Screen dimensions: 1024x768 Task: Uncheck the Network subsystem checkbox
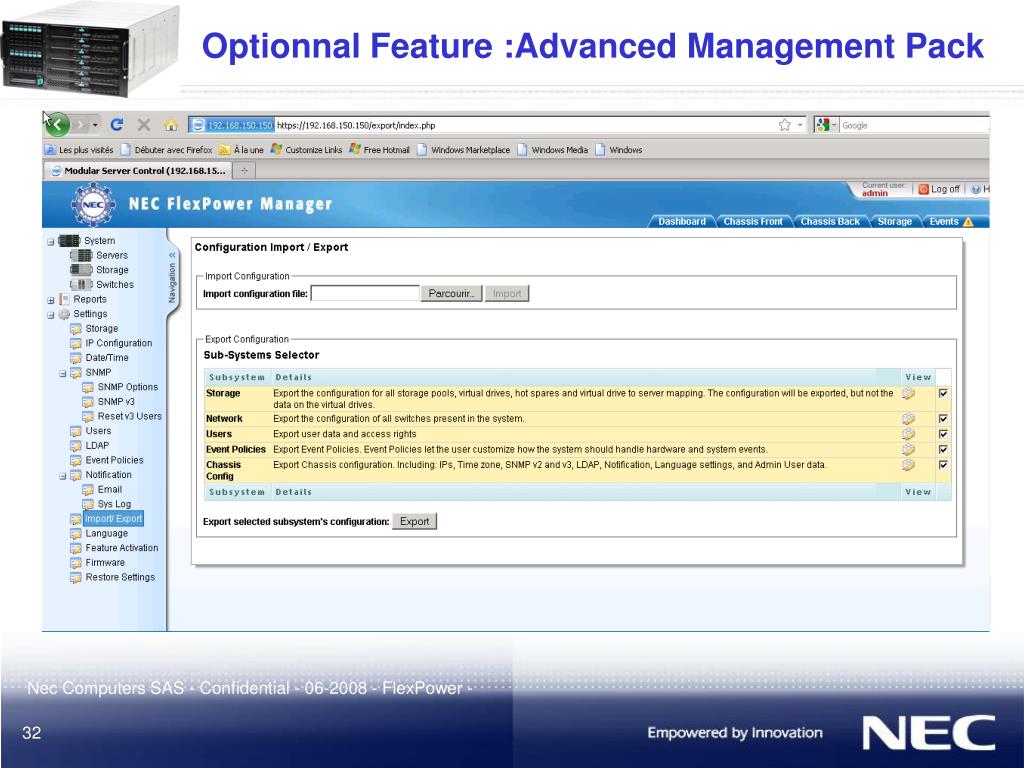[x=943, y=419]
